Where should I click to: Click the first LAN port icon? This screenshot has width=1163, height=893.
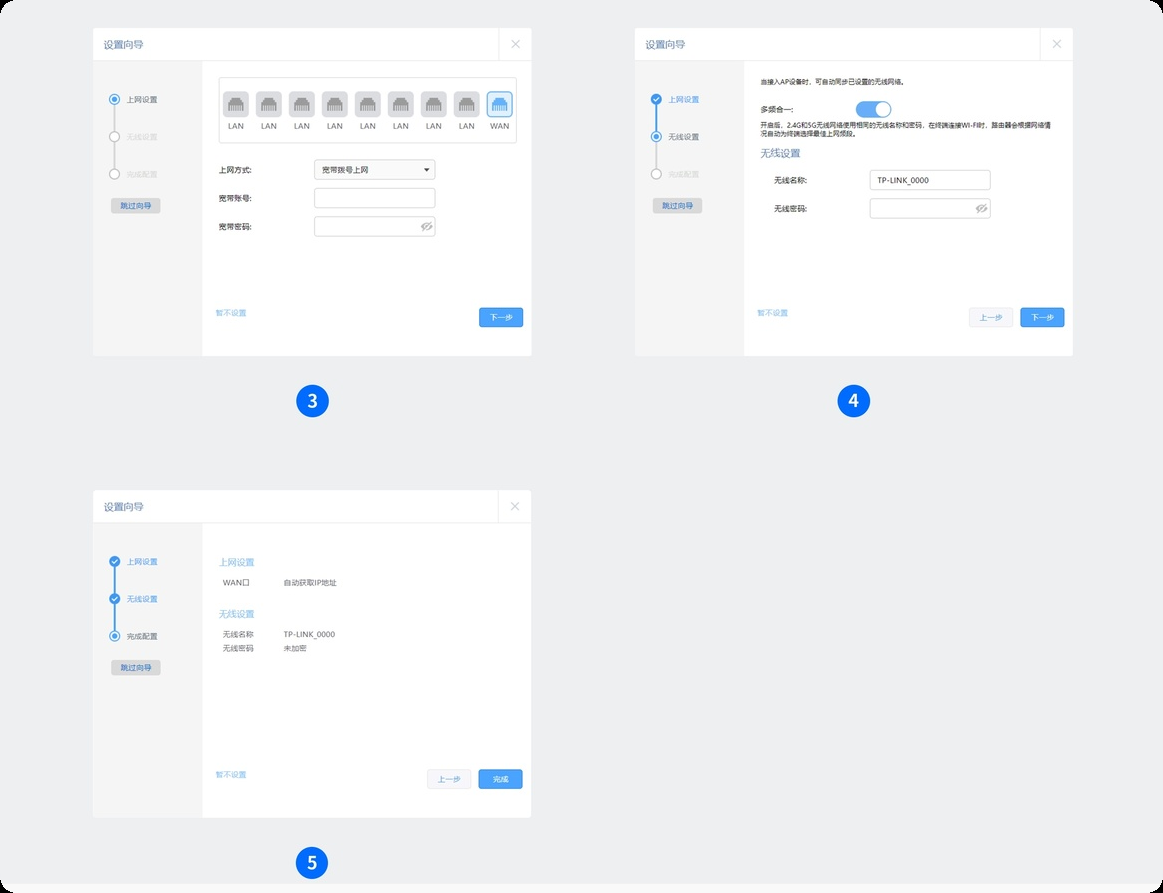tap(236, 105)
